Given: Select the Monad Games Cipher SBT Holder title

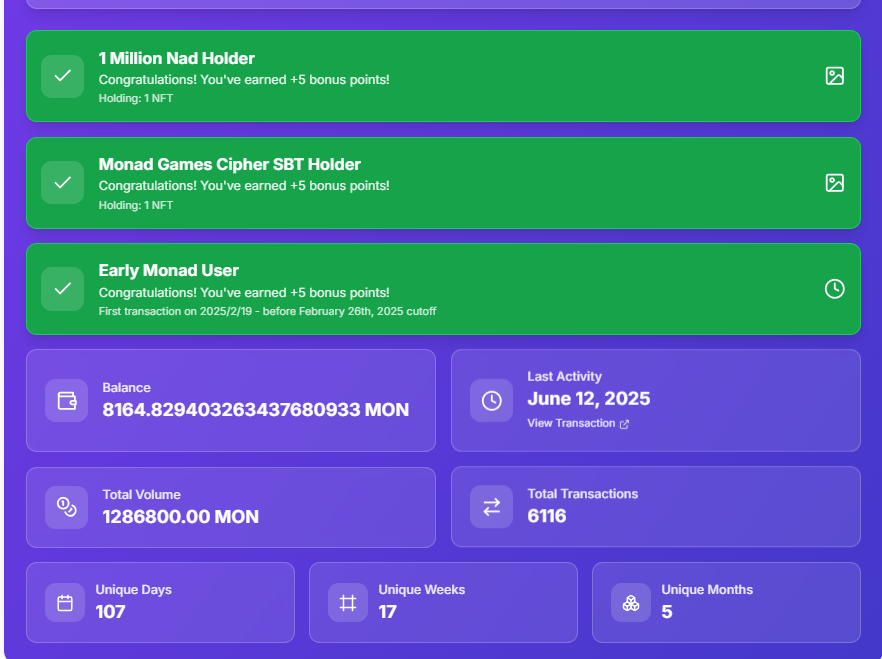Looking at the screenshot, I should (x=230, y=164).
